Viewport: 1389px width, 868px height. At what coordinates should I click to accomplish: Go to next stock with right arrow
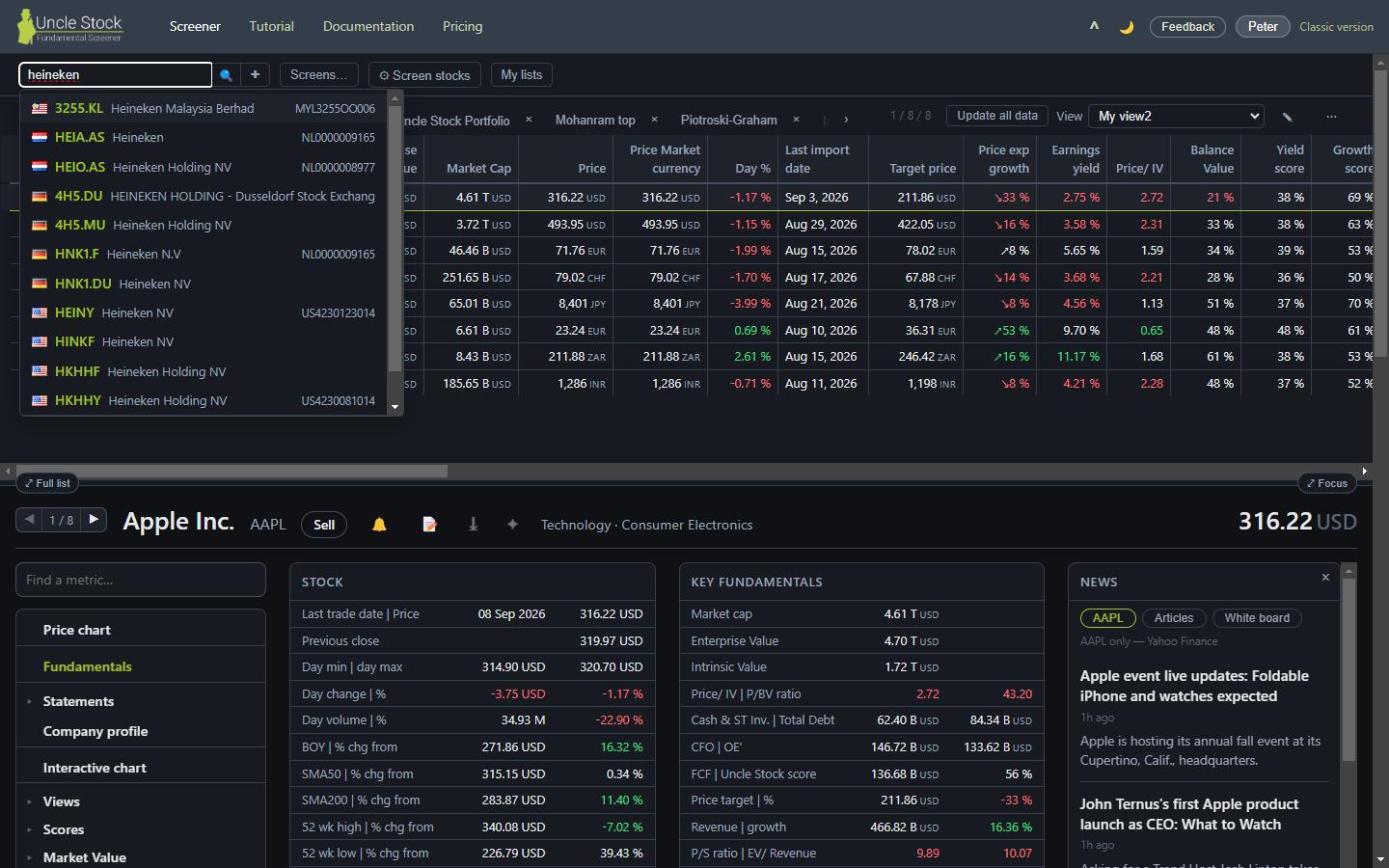point(94,520)
